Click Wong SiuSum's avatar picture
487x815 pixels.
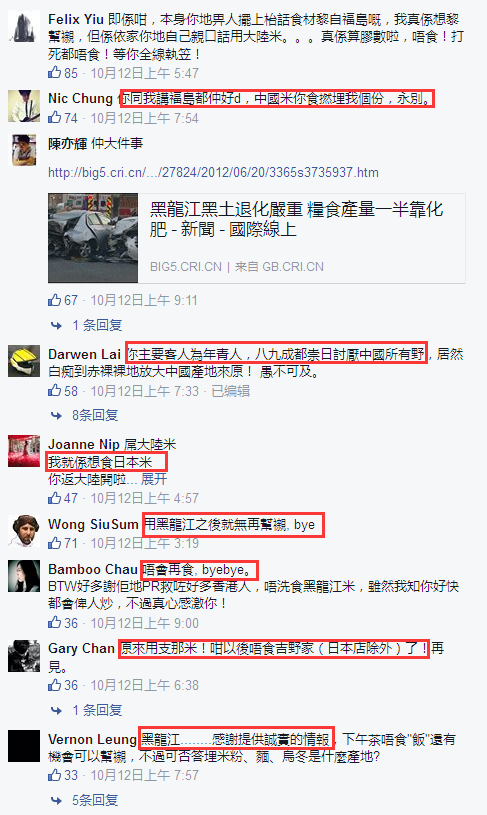[24, 530]
